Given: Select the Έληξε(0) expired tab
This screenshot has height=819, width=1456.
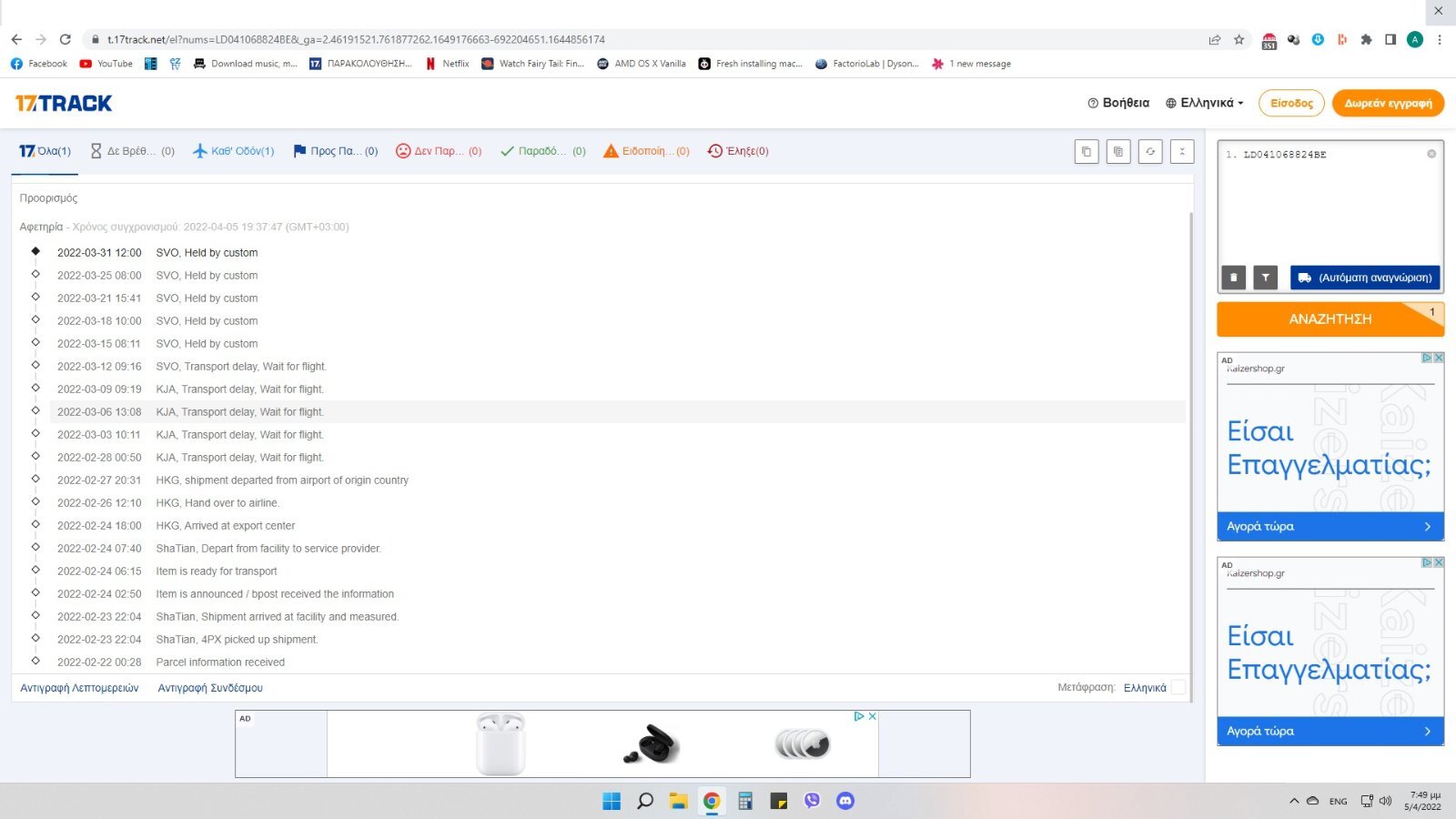Looking at the screenshot, I should coord(738,151).
